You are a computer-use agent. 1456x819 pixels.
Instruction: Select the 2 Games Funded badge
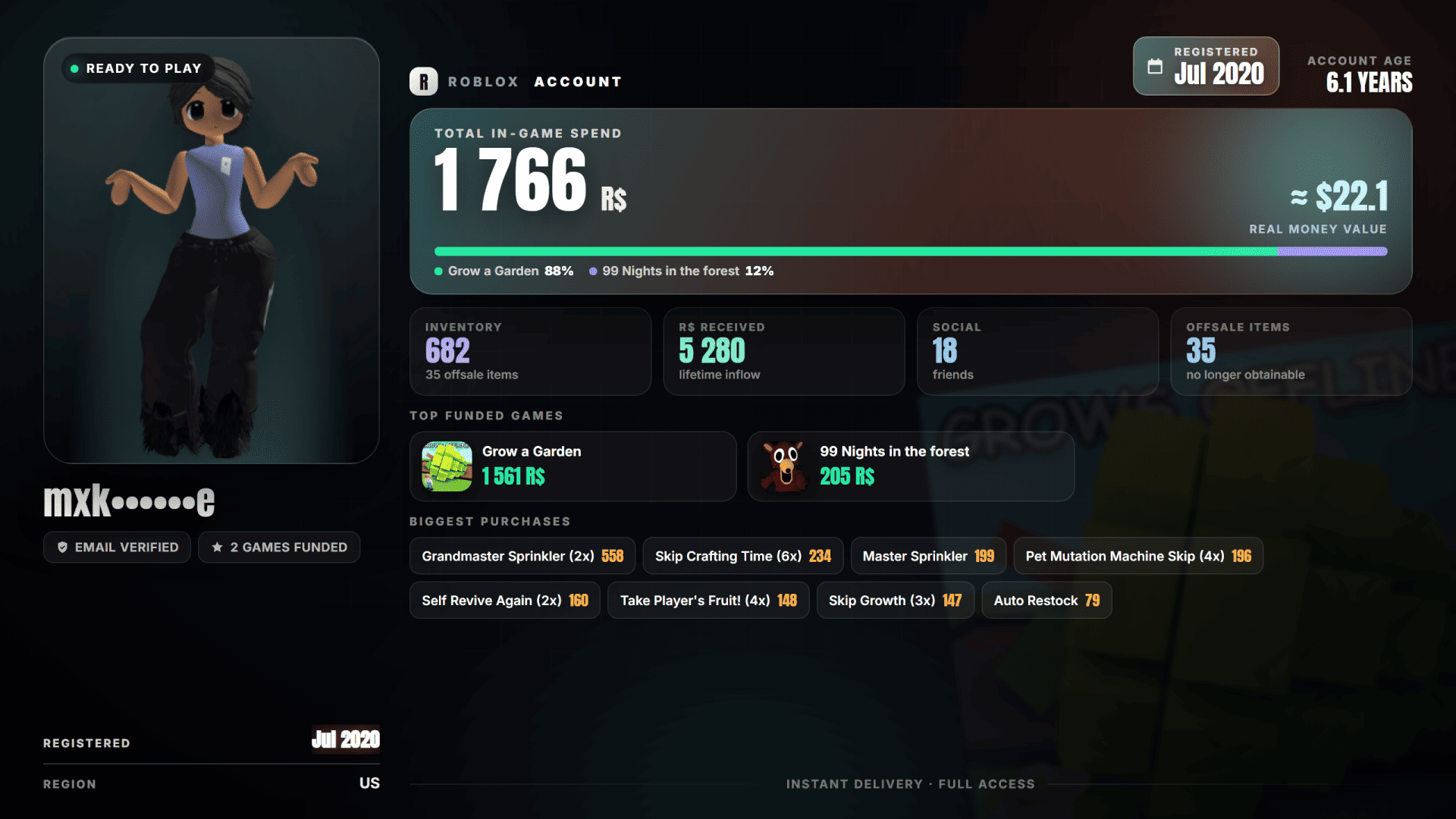[279, 547]
